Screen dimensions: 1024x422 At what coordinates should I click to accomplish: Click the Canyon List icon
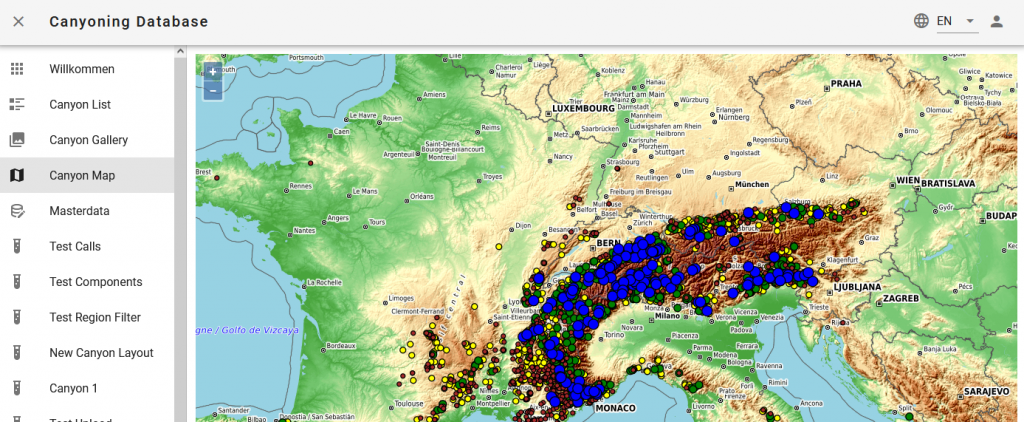[17, 105]
